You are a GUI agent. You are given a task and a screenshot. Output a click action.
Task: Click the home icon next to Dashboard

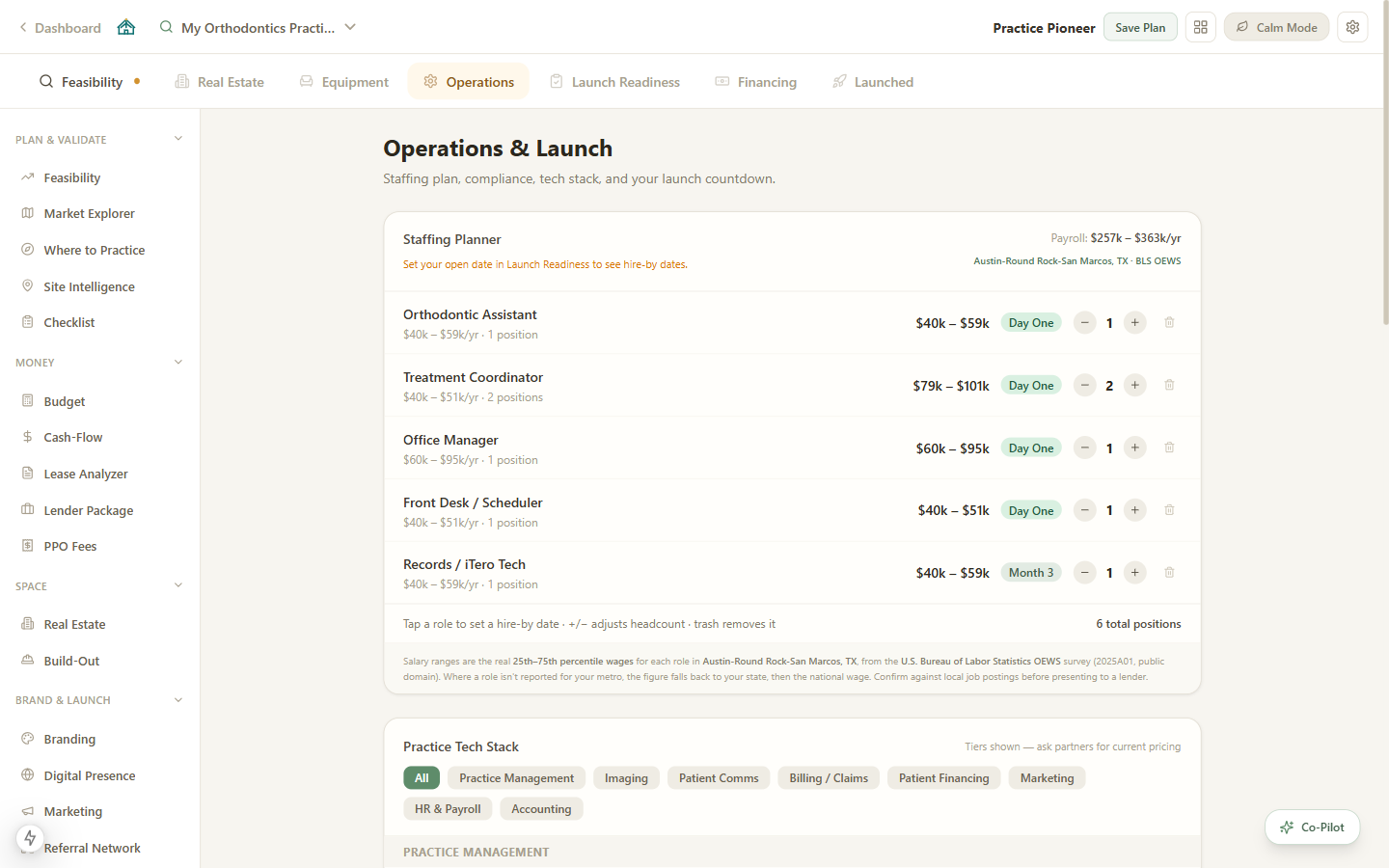pos(126,27)
